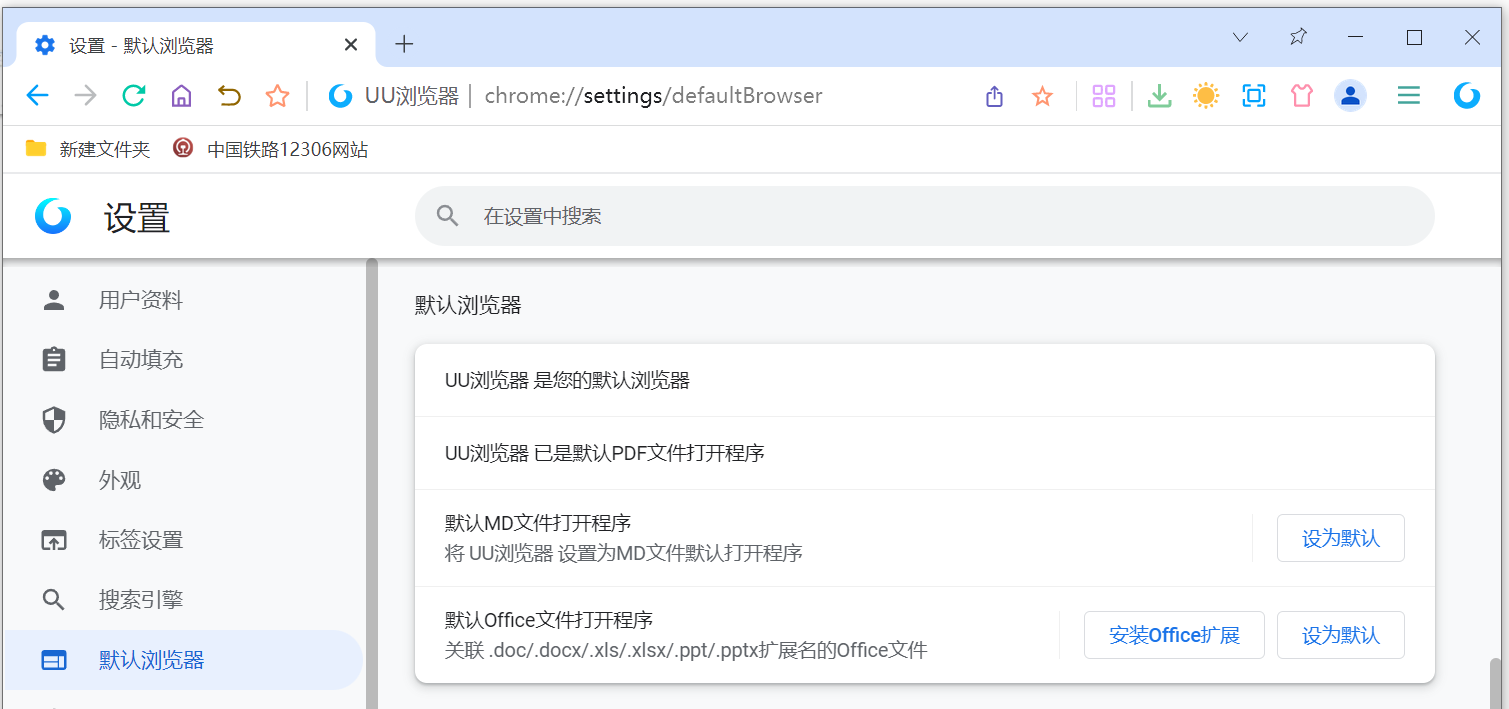Click the share icon in the address bar
This screenshot has width=1509, height=709.
[994, 96]
